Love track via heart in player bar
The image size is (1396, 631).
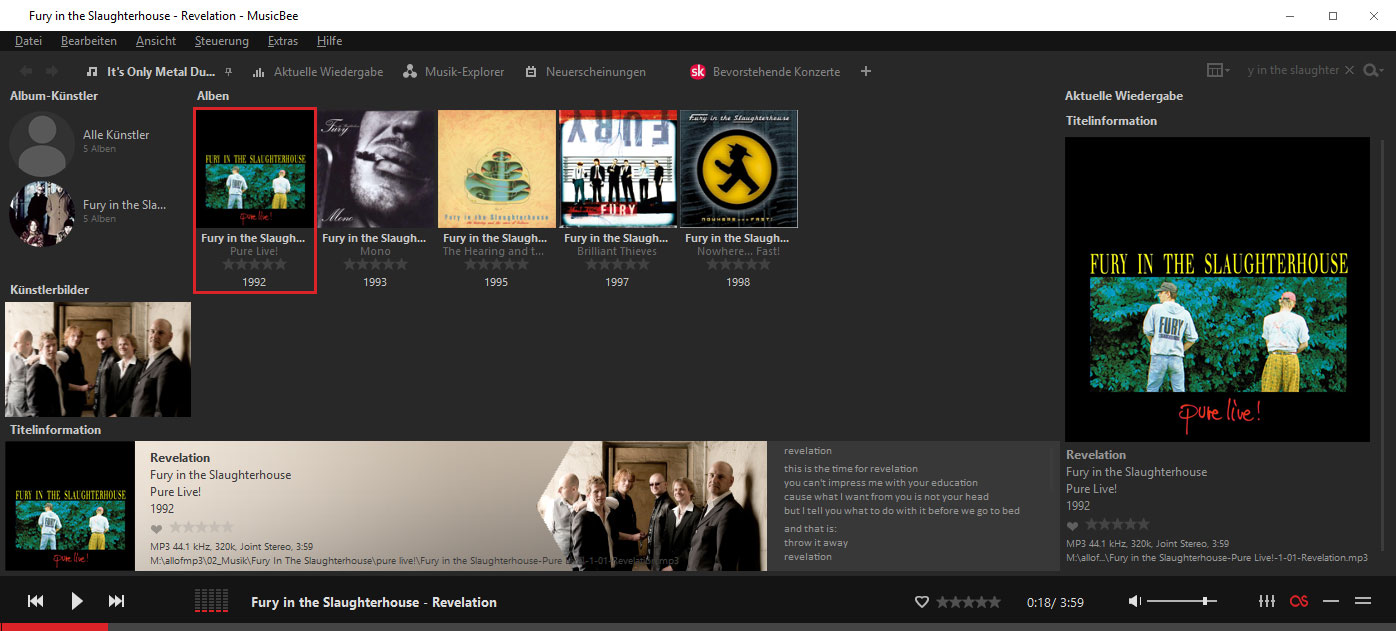[923, 602]
